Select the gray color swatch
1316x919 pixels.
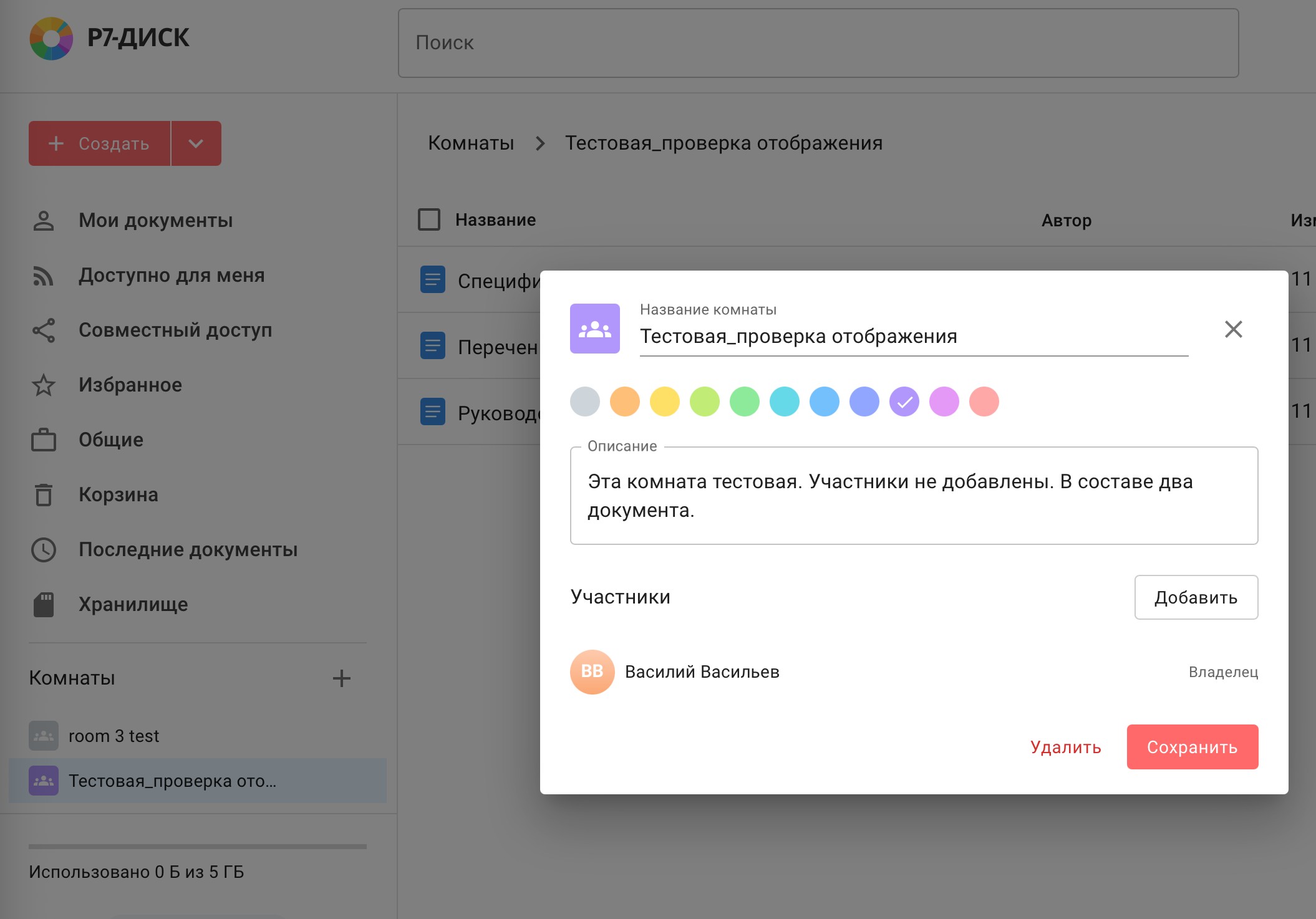[x=585, y=402]
